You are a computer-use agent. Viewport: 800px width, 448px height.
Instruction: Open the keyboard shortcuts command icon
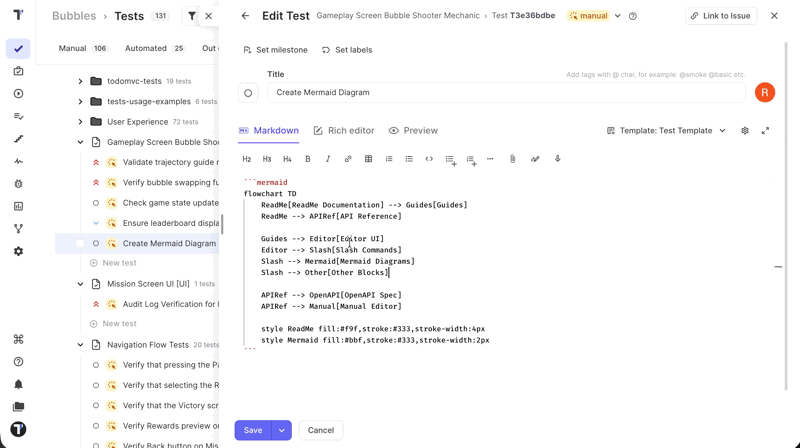coord(18,339)
